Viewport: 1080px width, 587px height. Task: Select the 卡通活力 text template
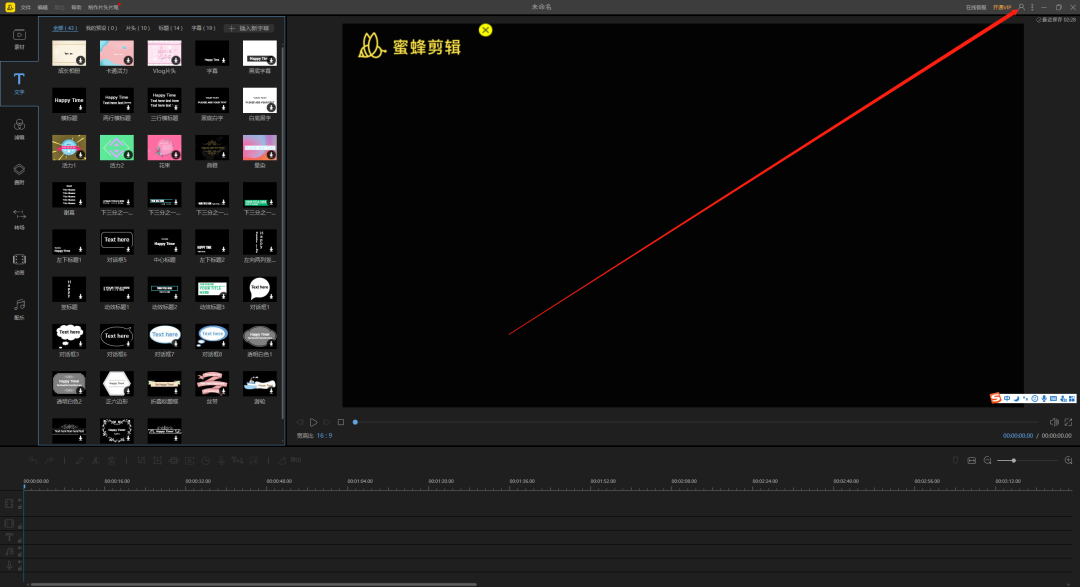click(116, 53)
